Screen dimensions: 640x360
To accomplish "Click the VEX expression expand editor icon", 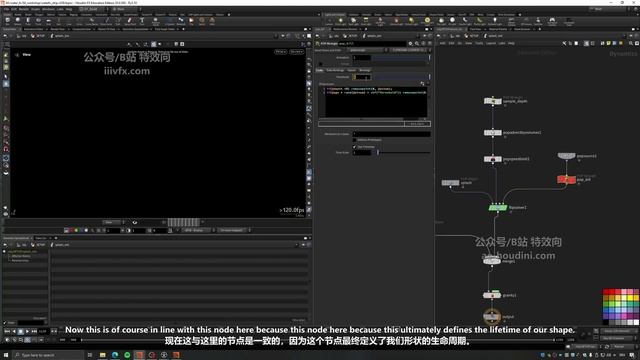I will pyautogui.click(x=422, y=84).
